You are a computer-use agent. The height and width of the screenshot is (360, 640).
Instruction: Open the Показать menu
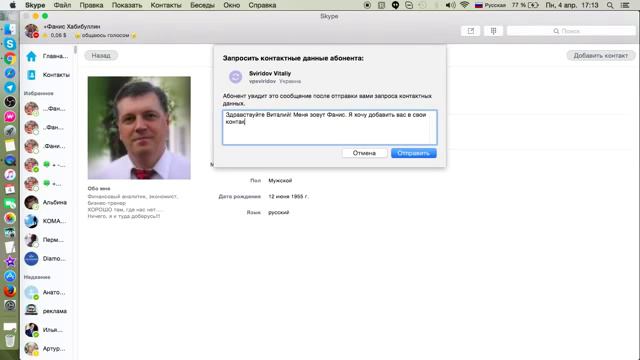127,5
